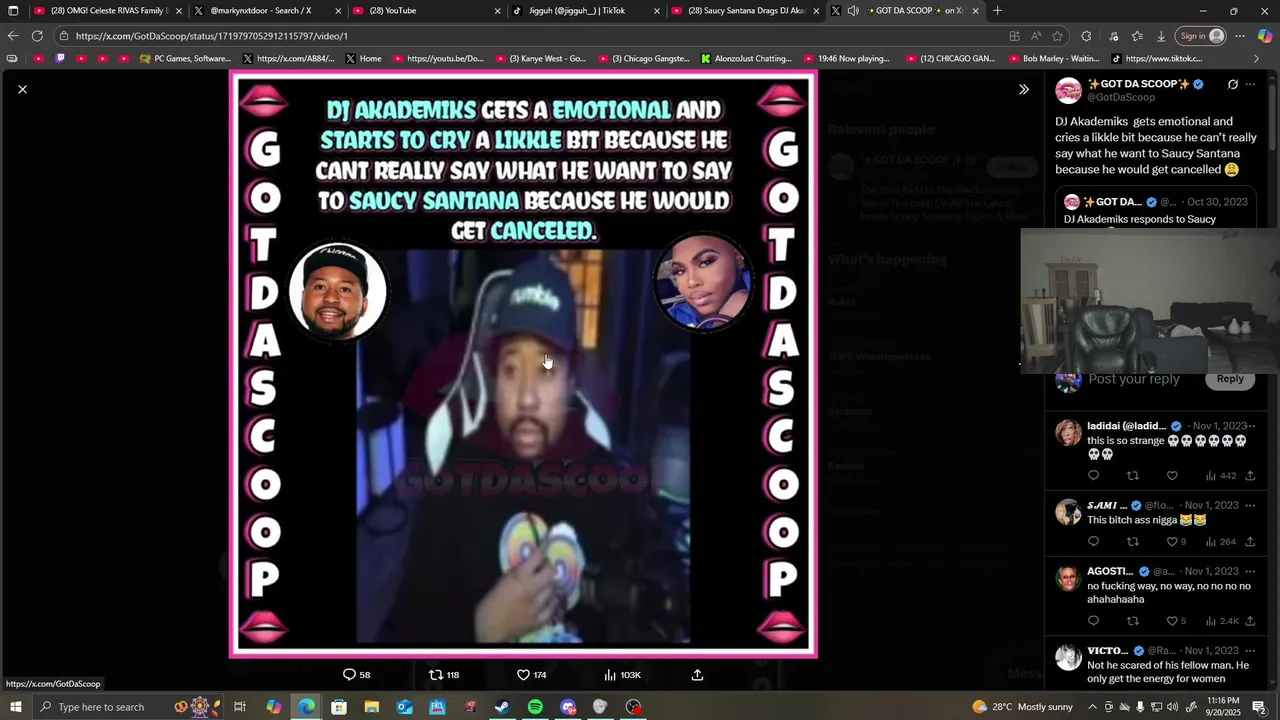This screenshot has width=1280, height=720.
Task: Click the Grok circle icon beside the author name
Action: [1233, 84]
